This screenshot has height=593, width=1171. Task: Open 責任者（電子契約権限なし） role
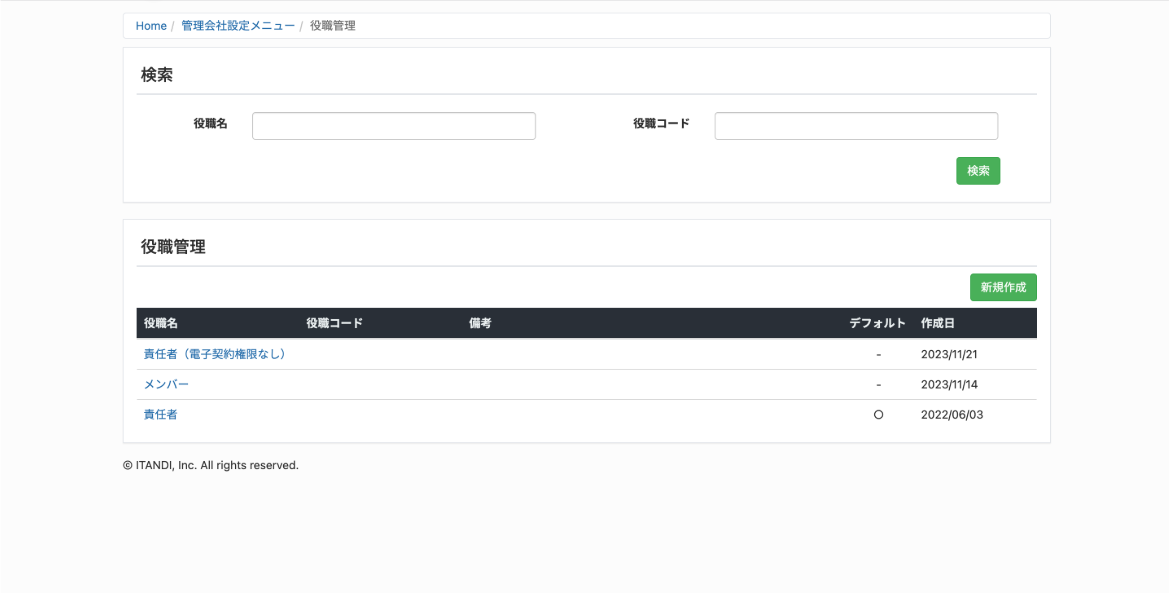(215, 354)
